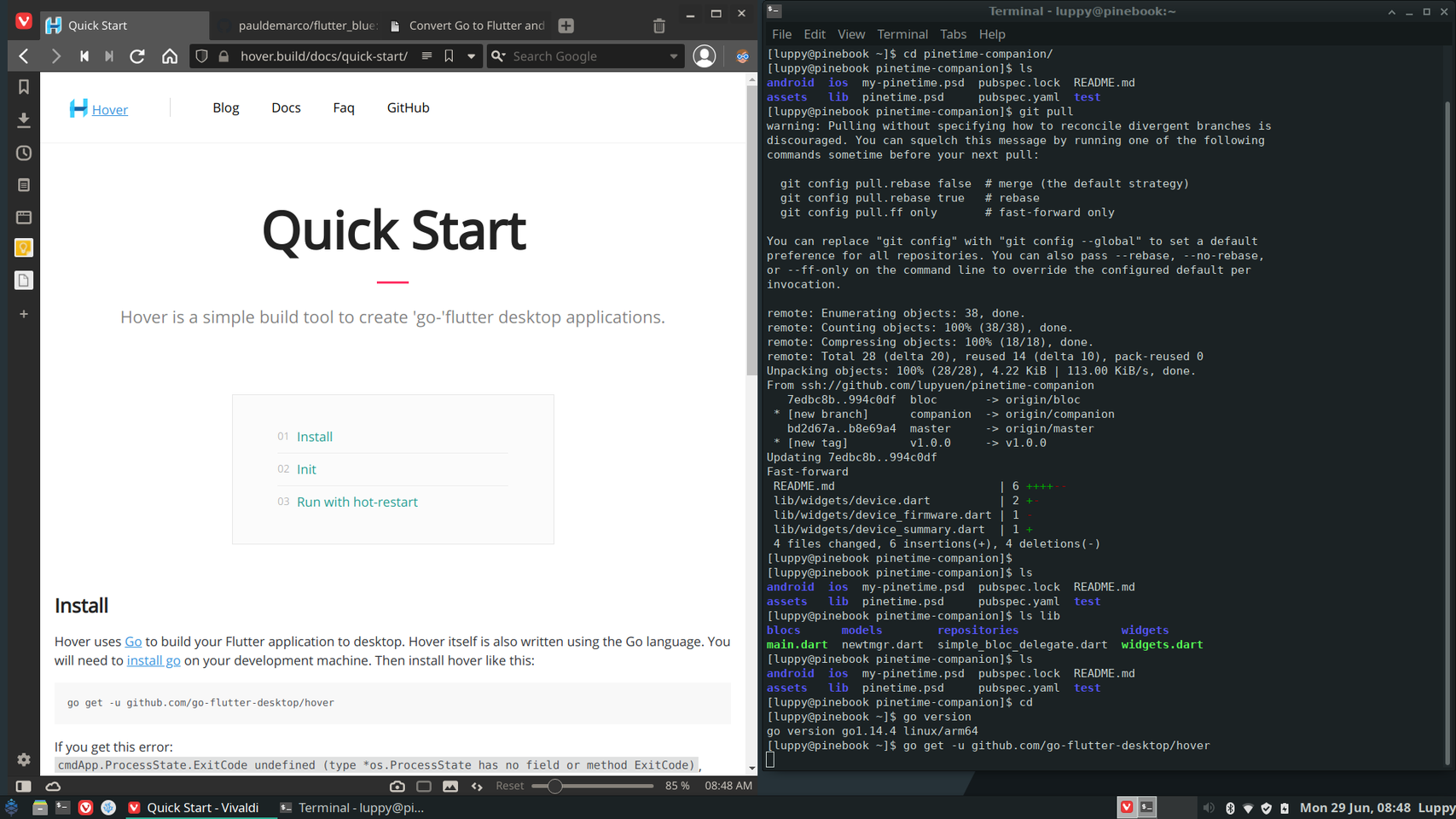Open the Downloads panel in the sidebar
1456x819 pixels.
24,120
